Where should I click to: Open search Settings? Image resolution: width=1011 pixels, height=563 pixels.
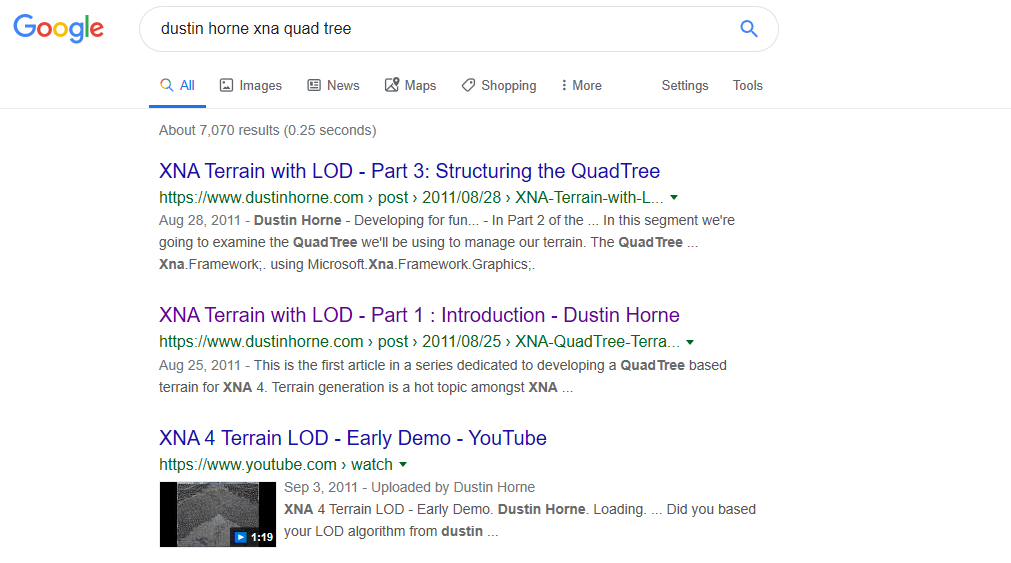[x=685, y=86]
